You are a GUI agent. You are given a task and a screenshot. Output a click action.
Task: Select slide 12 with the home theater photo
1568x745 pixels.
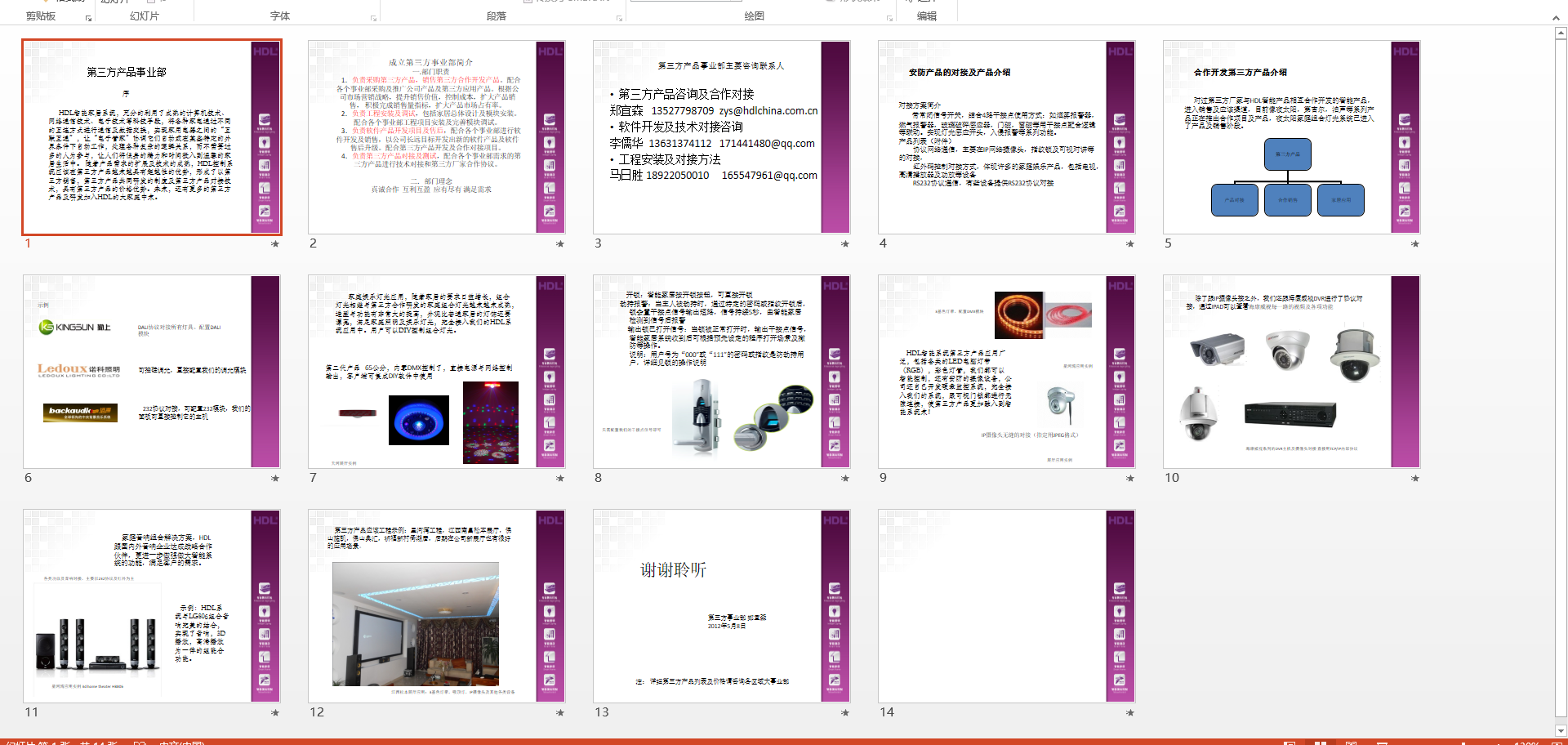tap(436, 606)
